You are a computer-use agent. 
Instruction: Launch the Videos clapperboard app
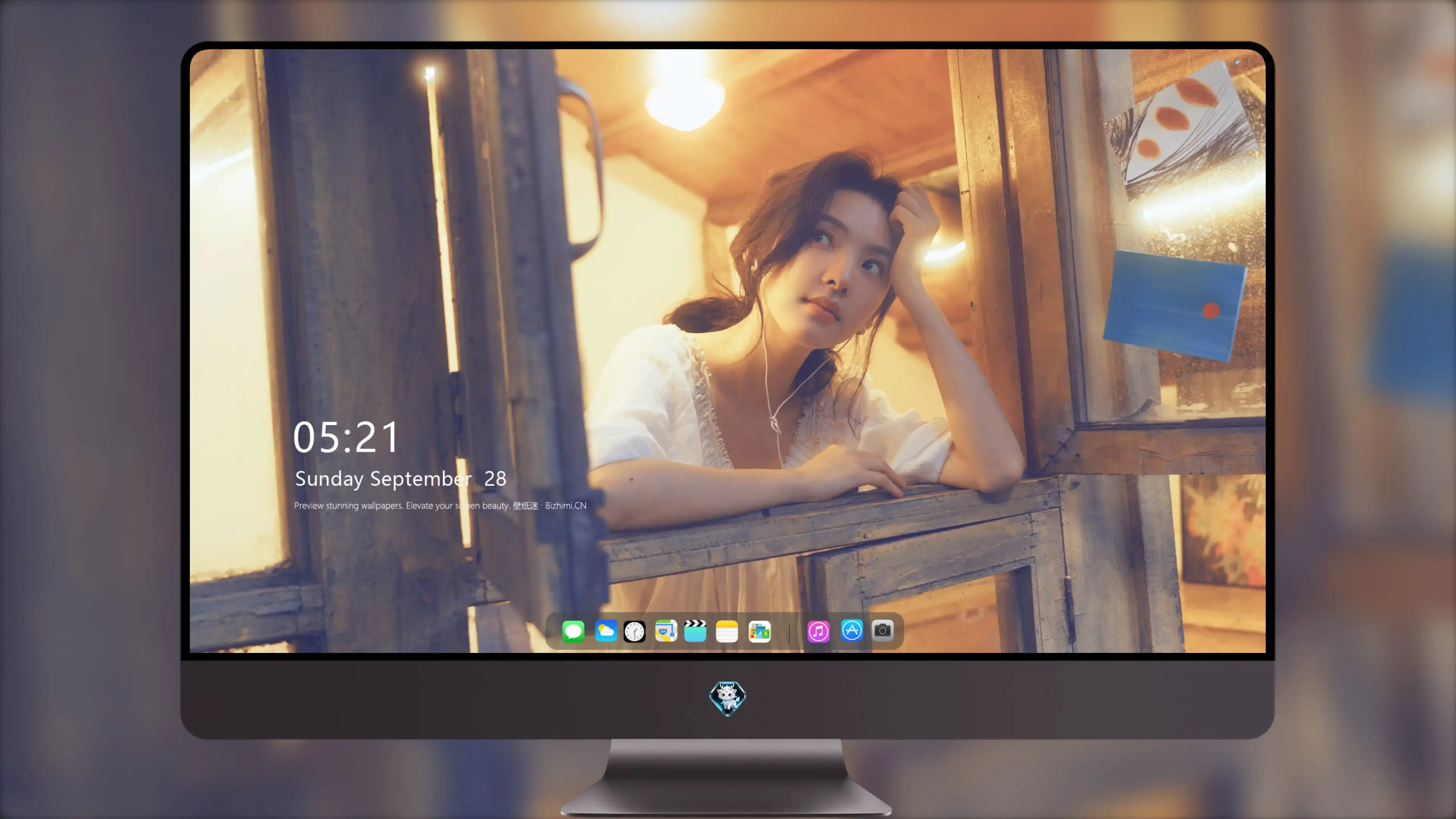(695, 631)
